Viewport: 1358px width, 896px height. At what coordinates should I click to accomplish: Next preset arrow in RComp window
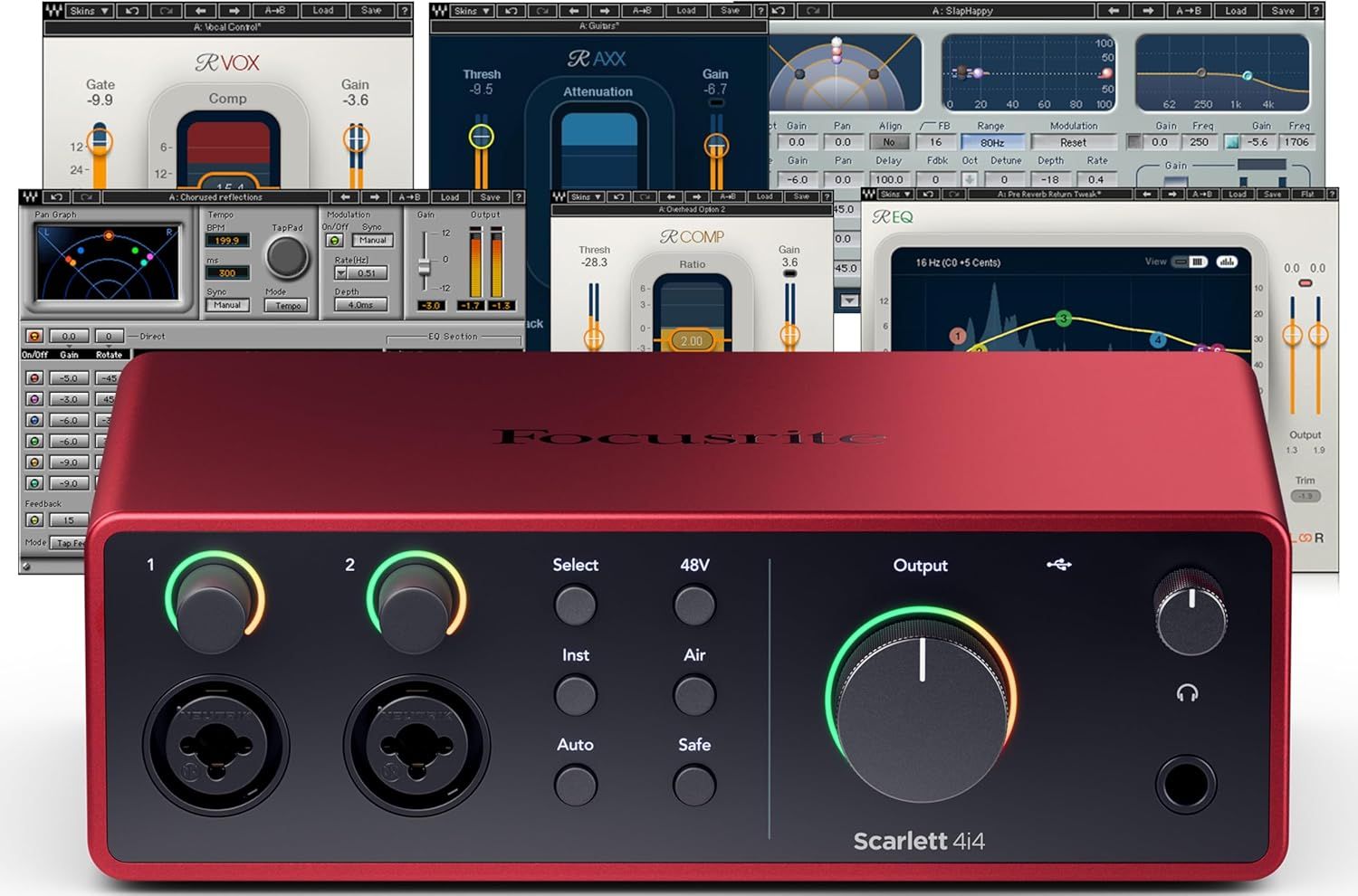point(696,196)
